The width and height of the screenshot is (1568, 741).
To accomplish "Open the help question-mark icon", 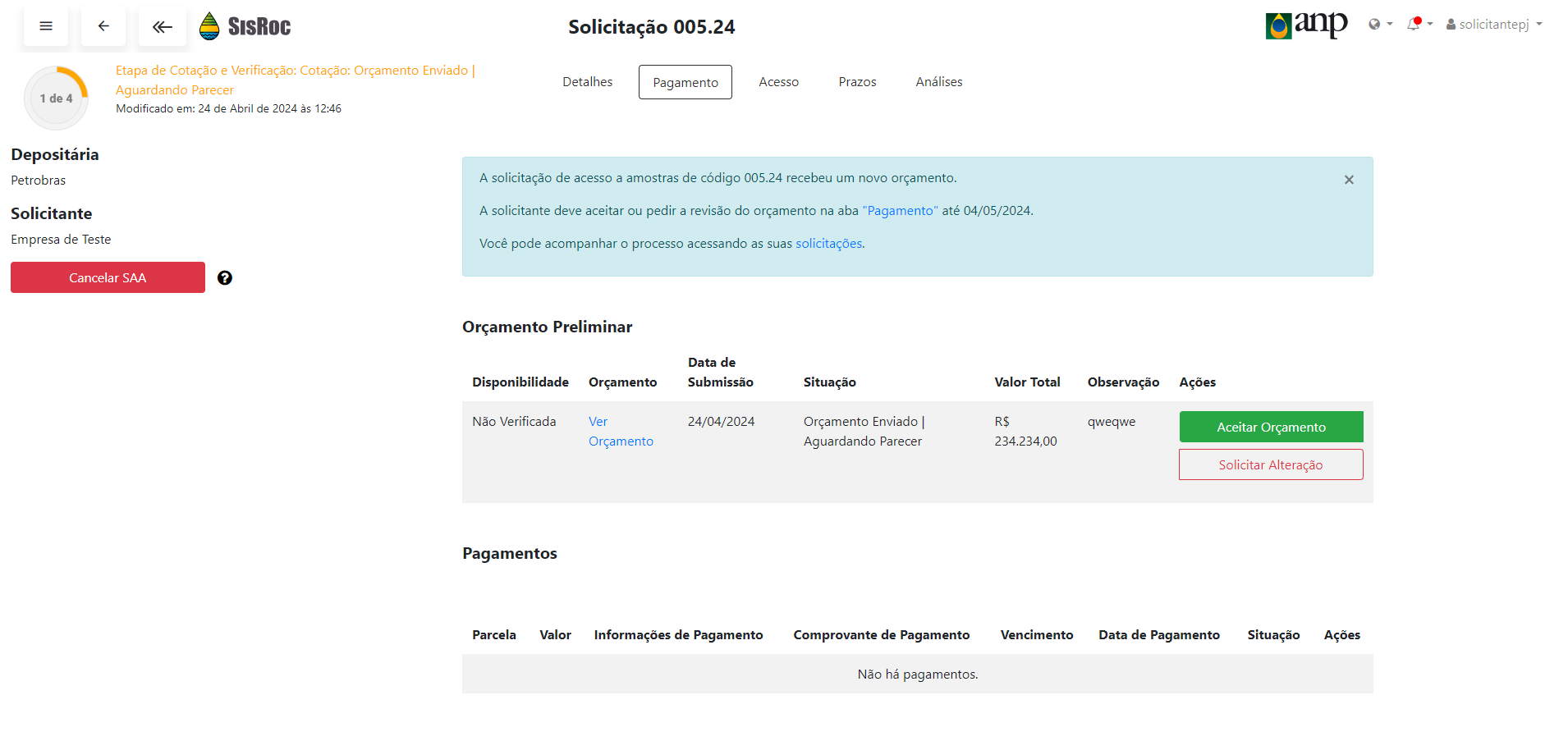I will click(x=225, y=278).
